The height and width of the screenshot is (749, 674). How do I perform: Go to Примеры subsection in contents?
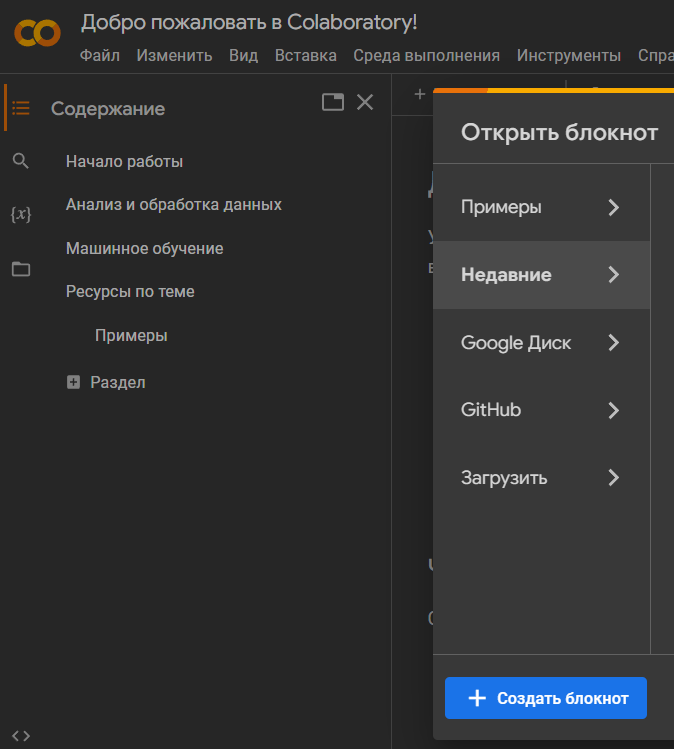(131, 335)
